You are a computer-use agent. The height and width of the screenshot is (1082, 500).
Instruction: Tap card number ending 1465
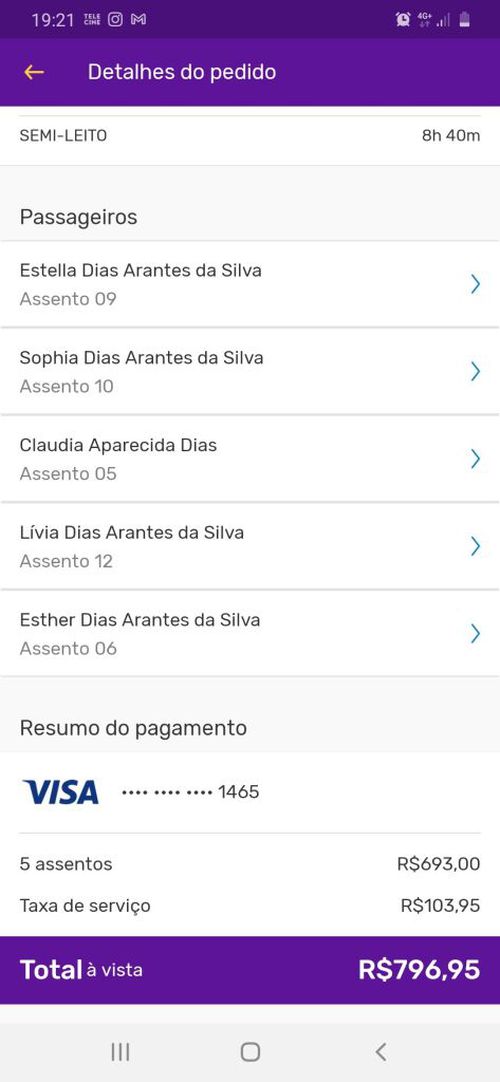(190, 791)
